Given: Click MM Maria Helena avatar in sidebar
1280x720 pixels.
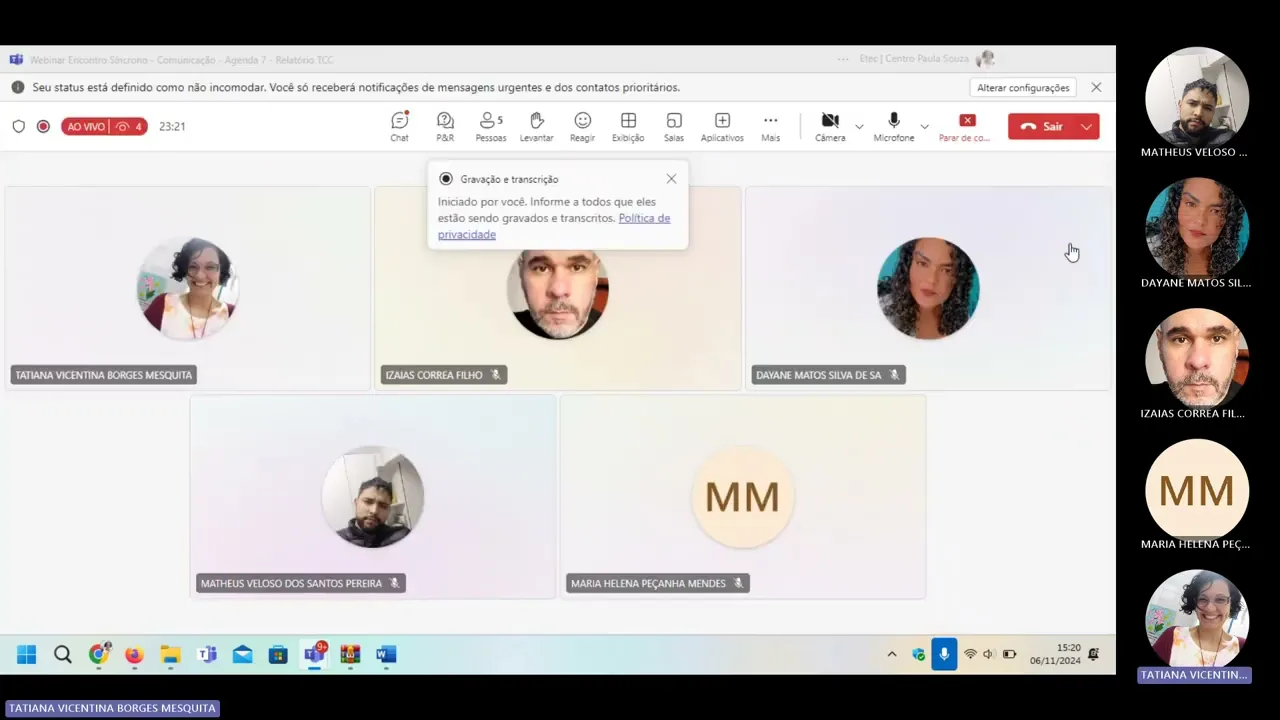Looking at the screenshot, I should click(x=1197, y=490).
